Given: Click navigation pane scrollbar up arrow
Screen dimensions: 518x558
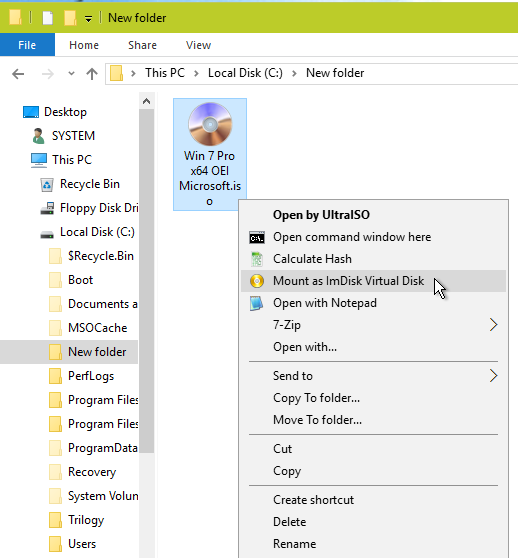Looking at the screenshot, I should [146, 101].
